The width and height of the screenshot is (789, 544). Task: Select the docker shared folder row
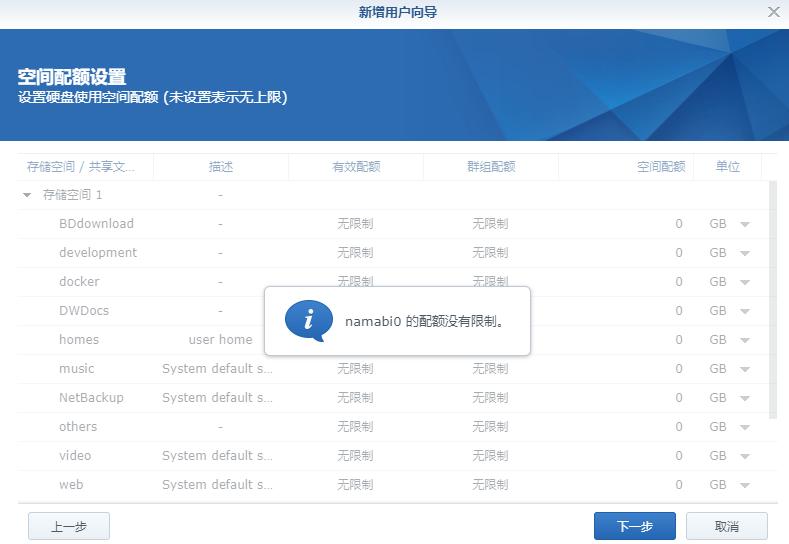click(393, 281)
